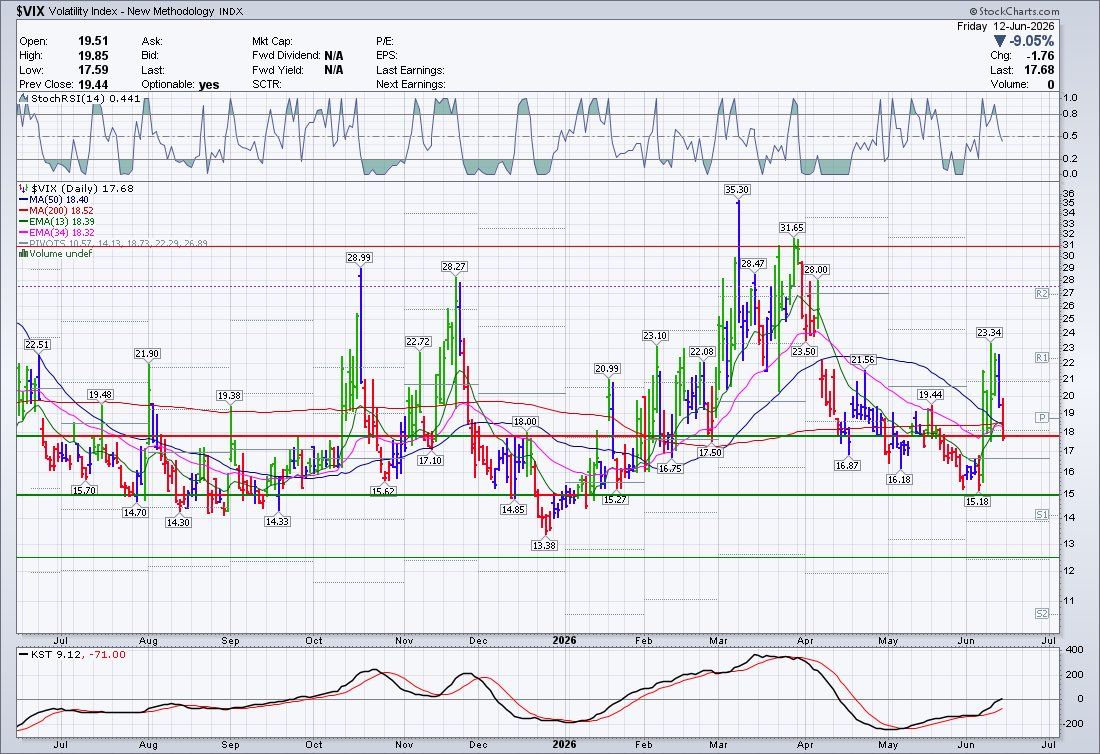Select the Last value 17.68 in header
The width and height of the screenshot is (1100, 754).
tap(1039, 70)
